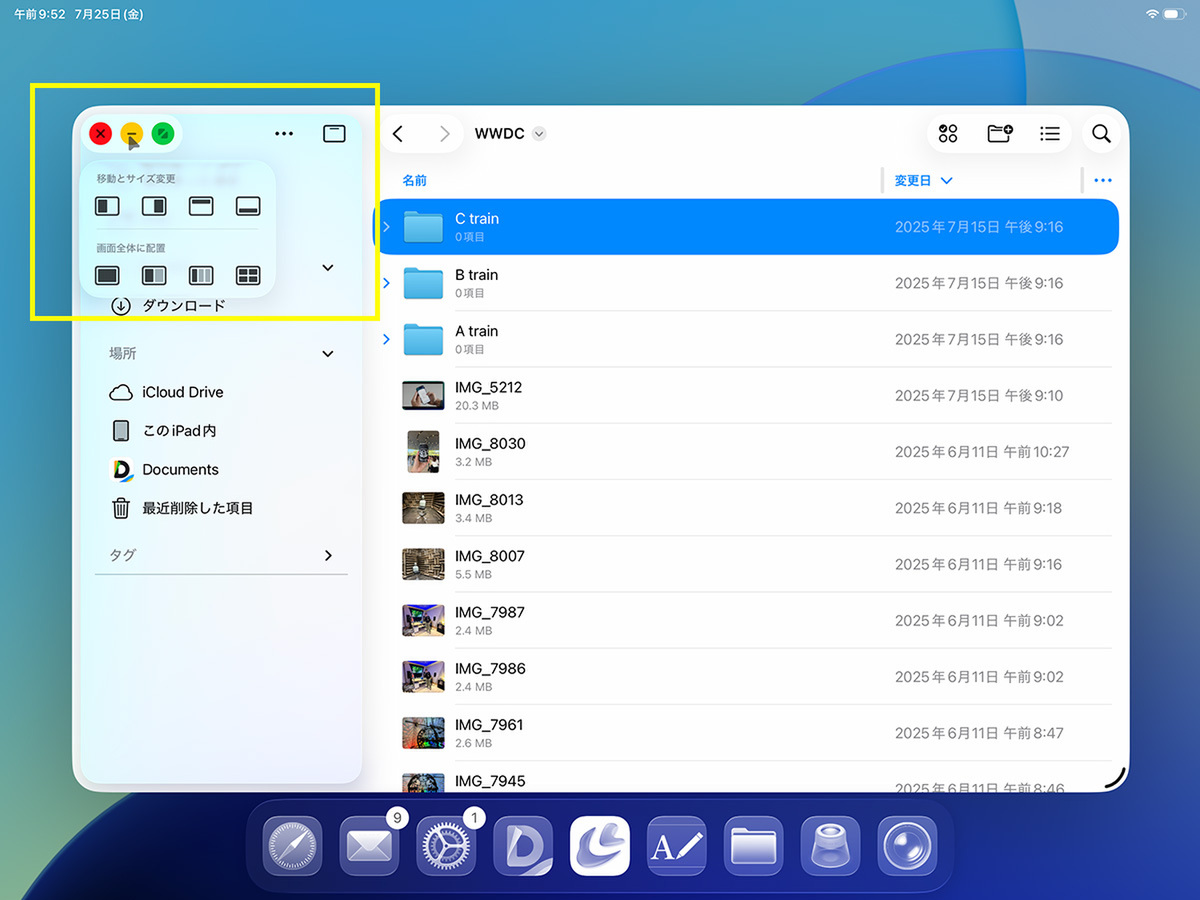Screen dimensions: 1200x900
Task: Sort by 変更日 column header
Action: [923, 180]
